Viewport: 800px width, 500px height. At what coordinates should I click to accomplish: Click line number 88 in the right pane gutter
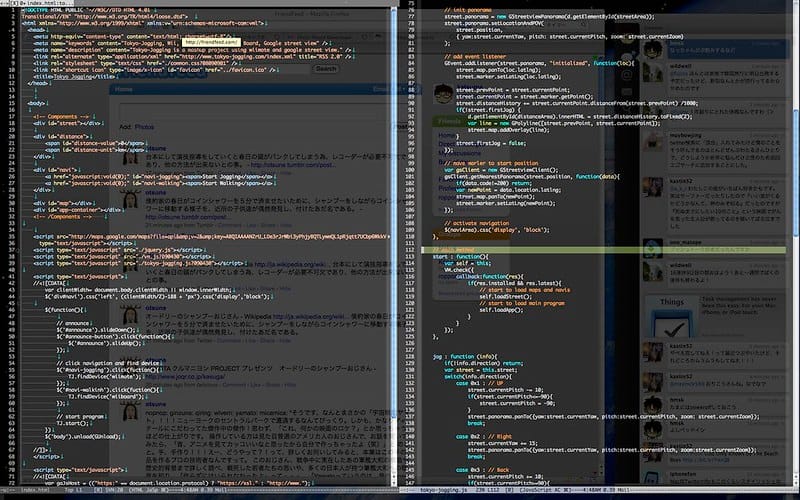tap(412, 90)
